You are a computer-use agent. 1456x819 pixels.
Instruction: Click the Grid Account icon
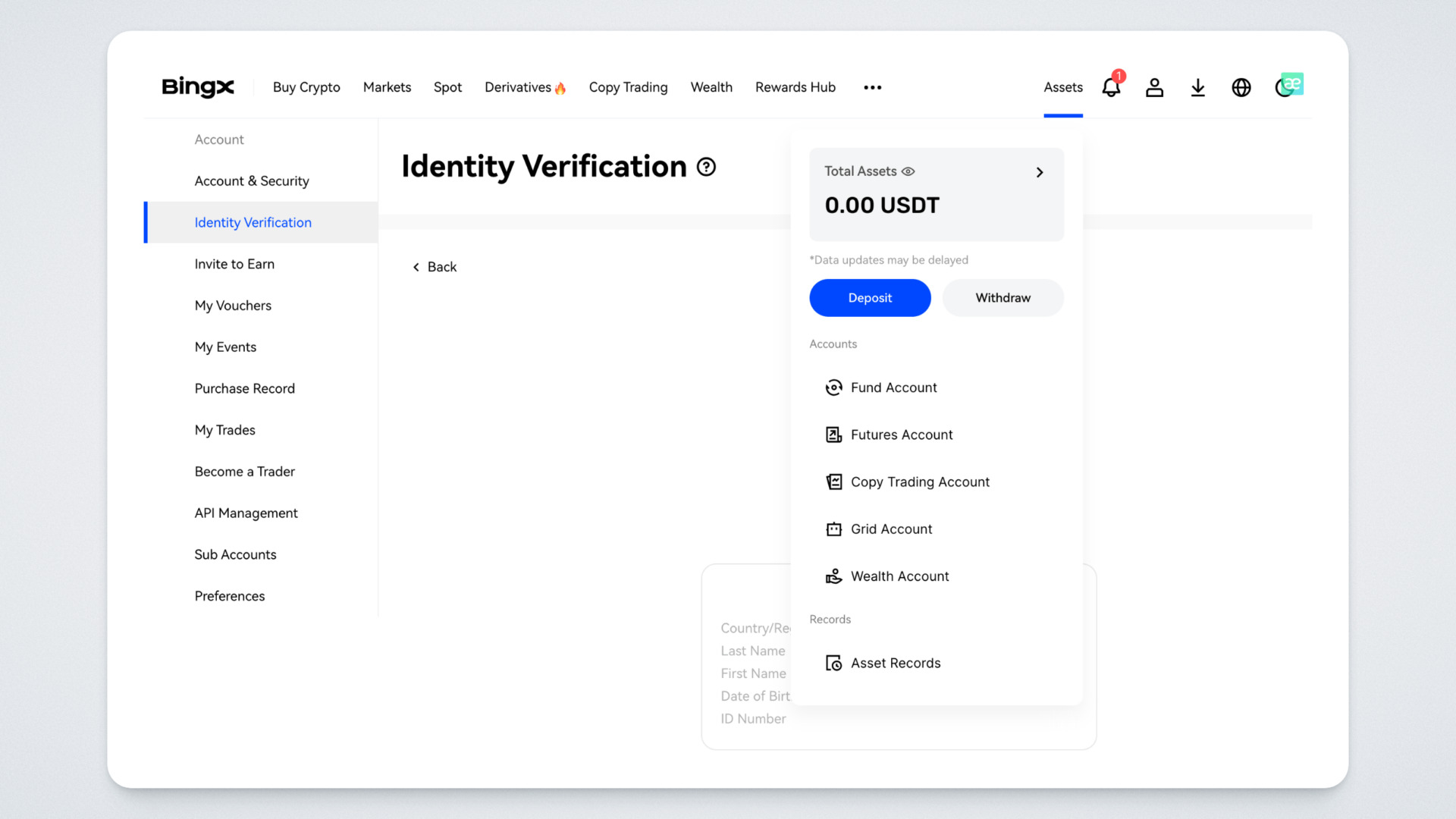833,529
